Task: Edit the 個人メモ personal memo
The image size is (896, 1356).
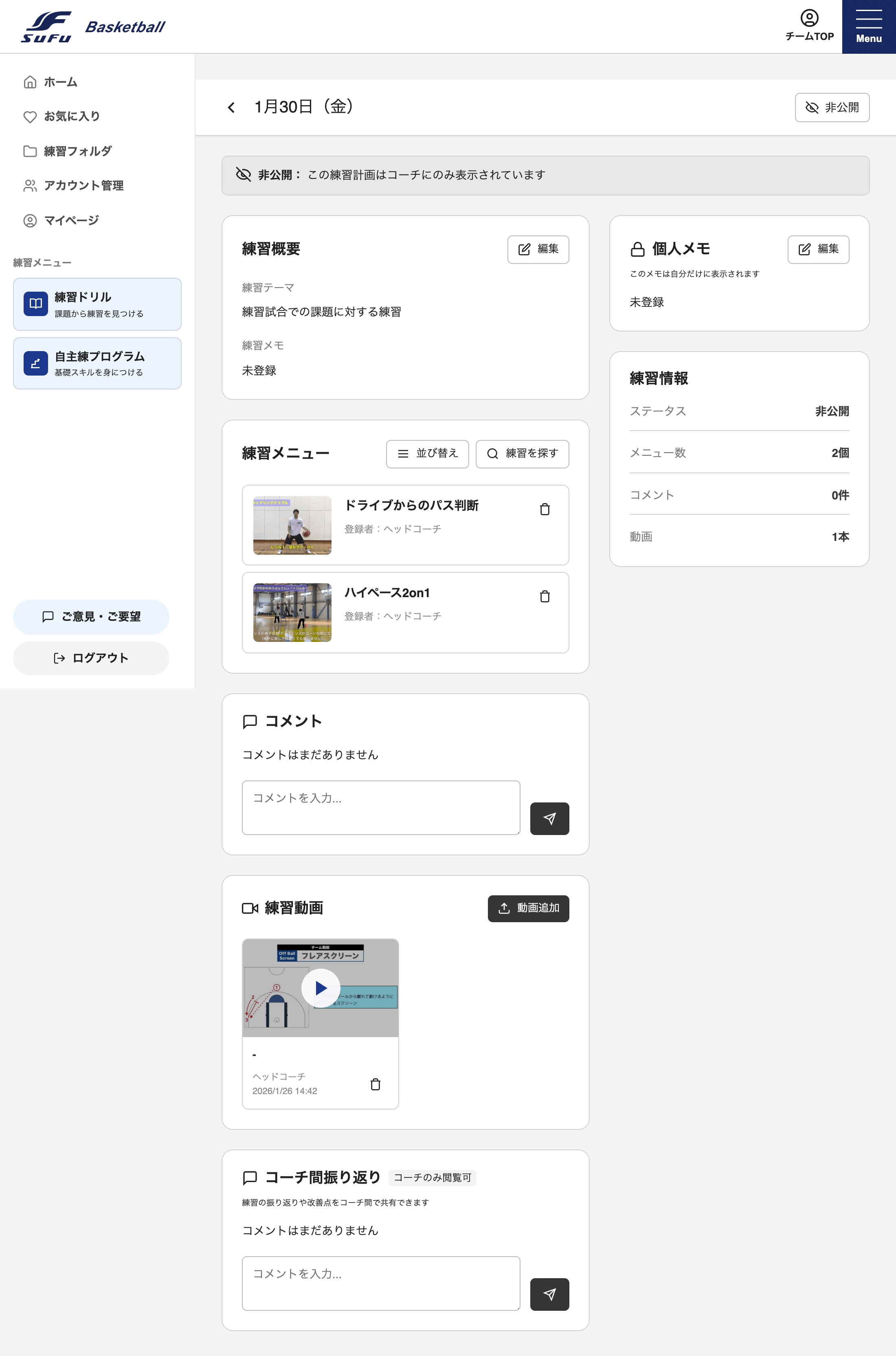Action: (x=818, y=249)
